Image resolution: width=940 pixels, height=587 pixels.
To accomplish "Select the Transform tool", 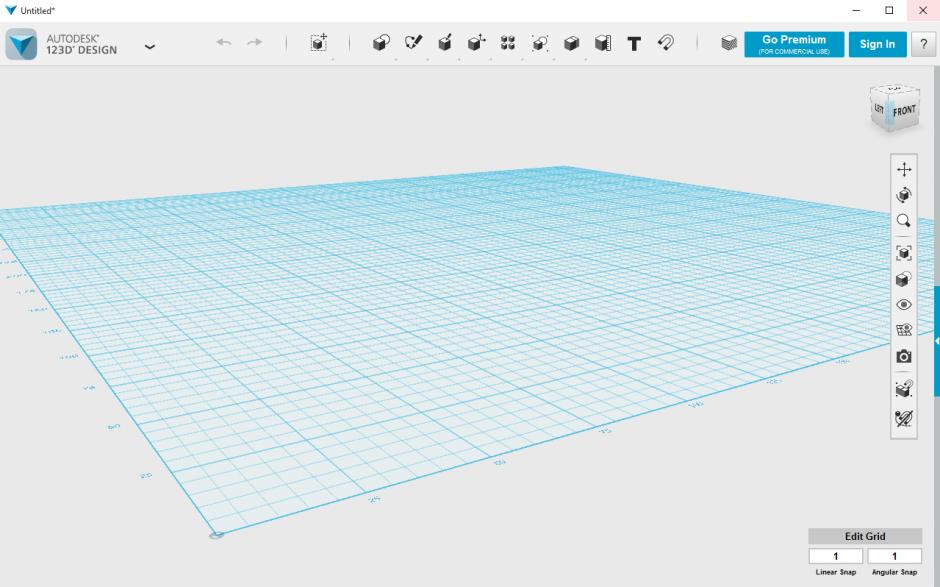I will [x=318, y=42].
